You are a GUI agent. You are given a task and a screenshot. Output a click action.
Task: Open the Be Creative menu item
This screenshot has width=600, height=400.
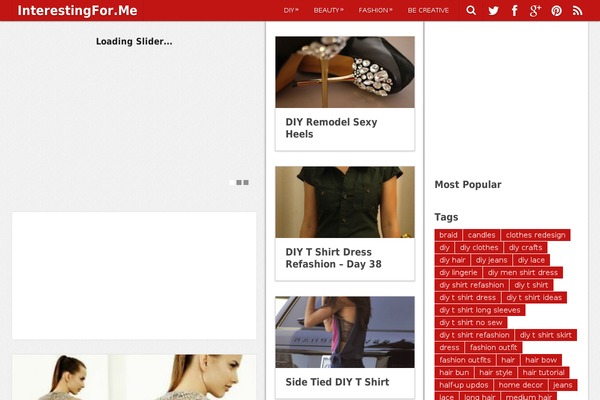click(x=428, y=10)
